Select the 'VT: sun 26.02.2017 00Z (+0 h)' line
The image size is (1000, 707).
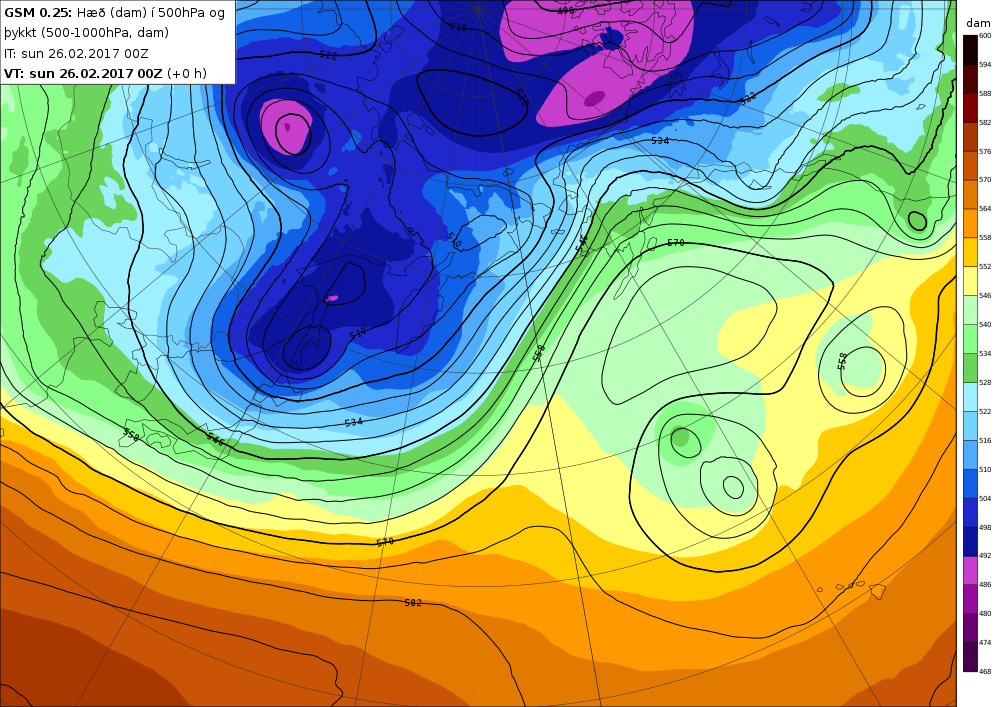point(105,73)
